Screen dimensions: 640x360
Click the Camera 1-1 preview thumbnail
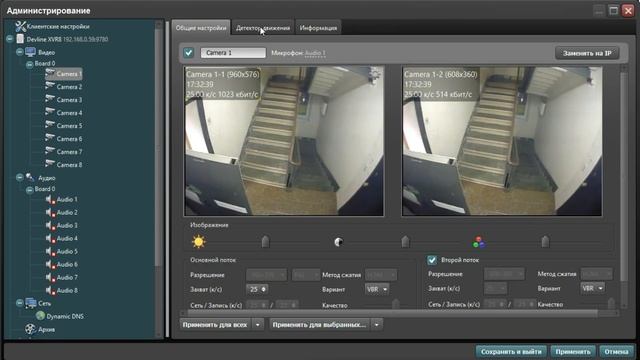pyautogui.click(x=284, y=141)
